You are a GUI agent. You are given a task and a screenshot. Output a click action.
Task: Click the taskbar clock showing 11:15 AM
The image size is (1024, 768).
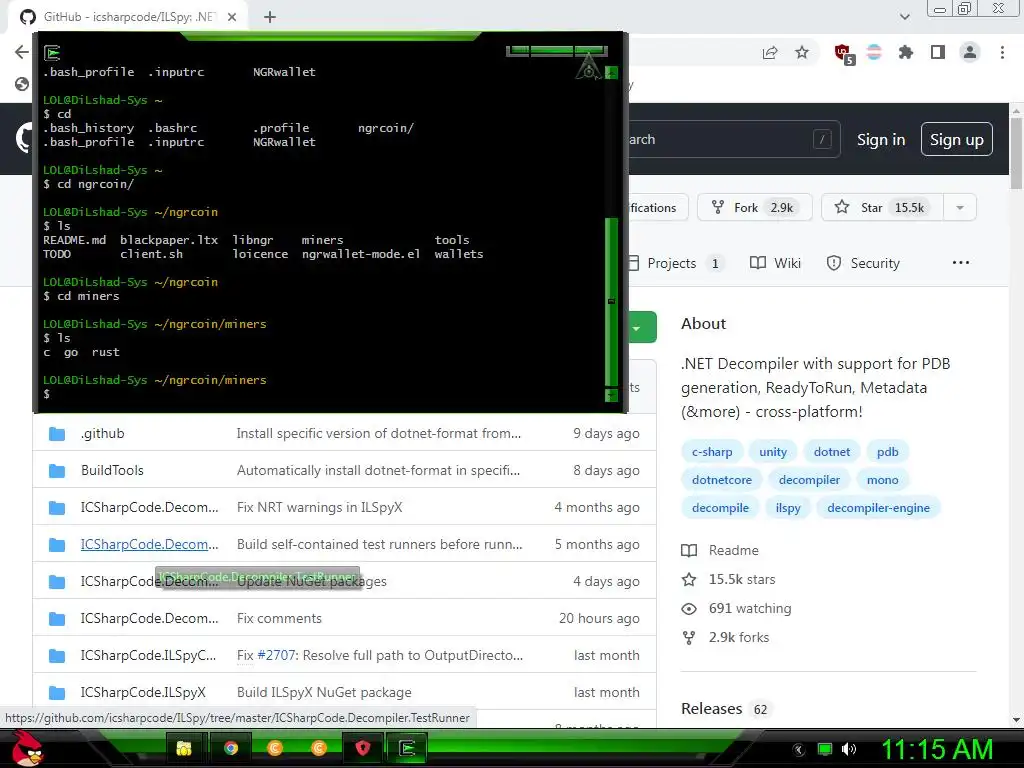938,749
